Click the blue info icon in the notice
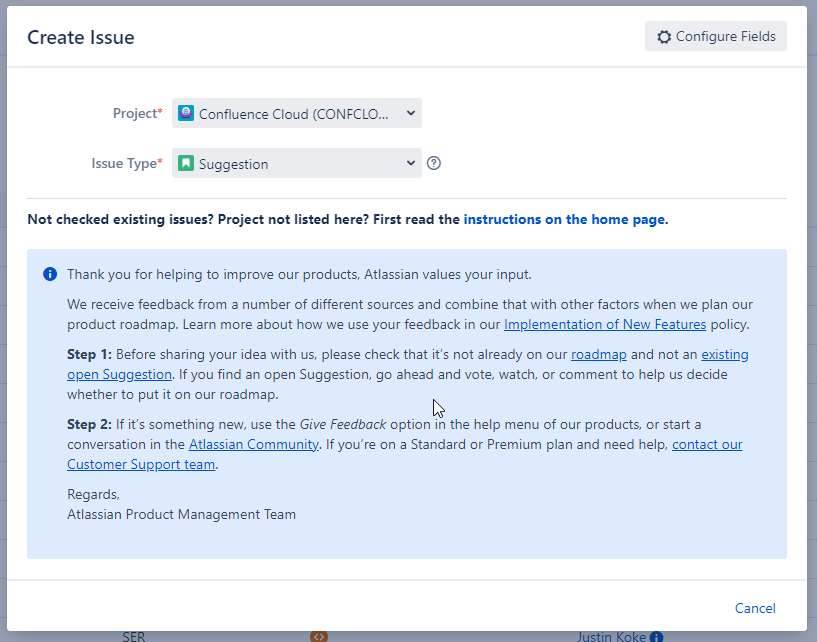The height and width of the screenshot is (642, 817). [x=50, y=274]
